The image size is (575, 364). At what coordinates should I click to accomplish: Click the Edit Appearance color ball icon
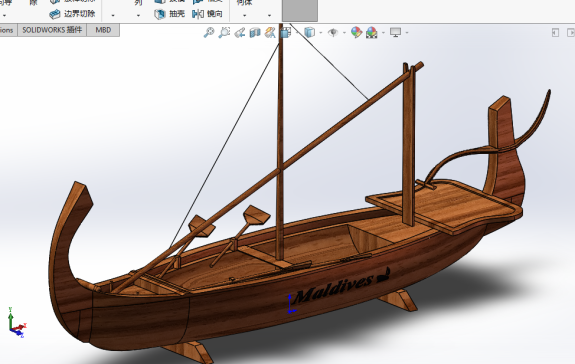pos(356,32)
